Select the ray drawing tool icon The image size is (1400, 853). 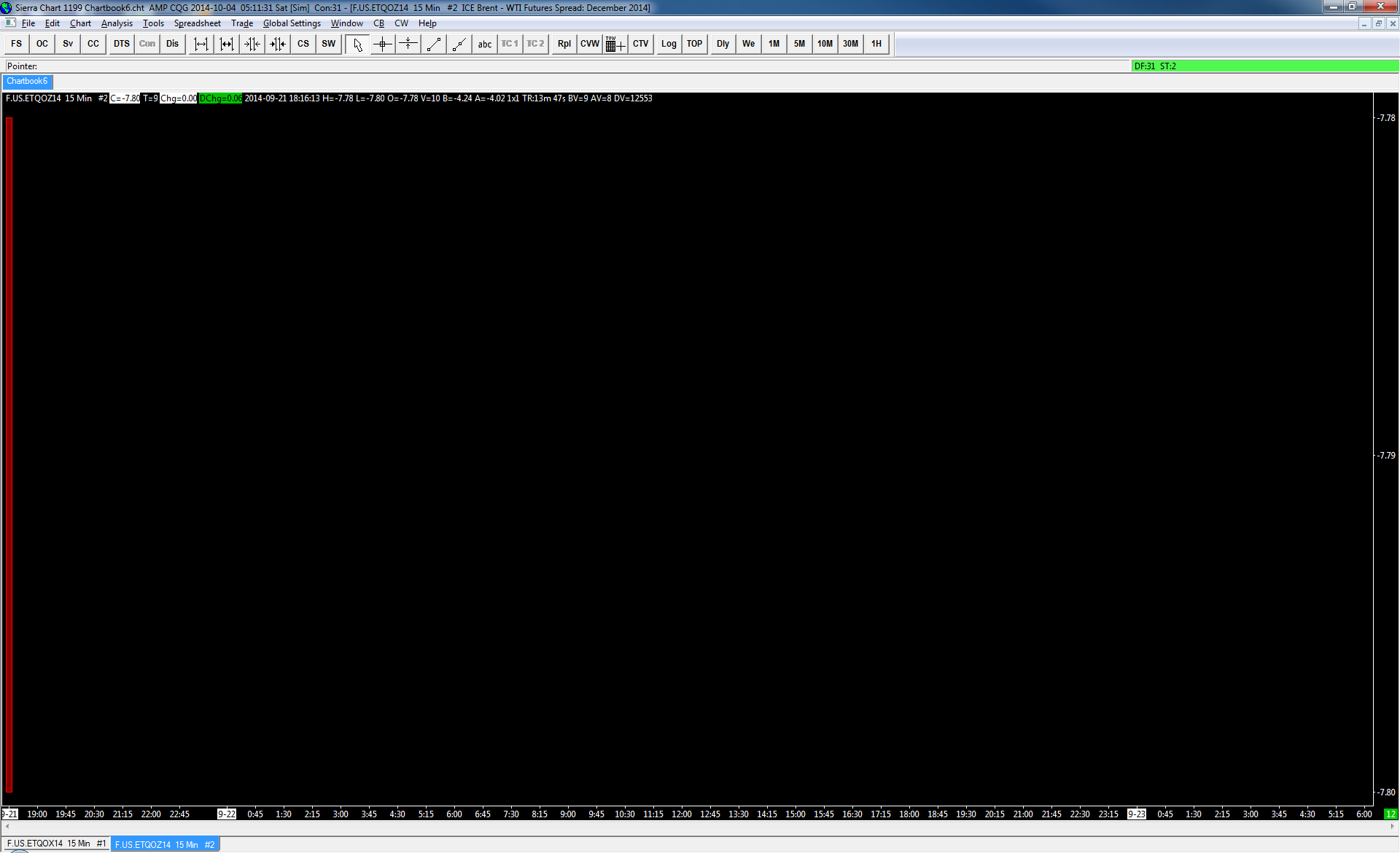(x=459, y=44)
